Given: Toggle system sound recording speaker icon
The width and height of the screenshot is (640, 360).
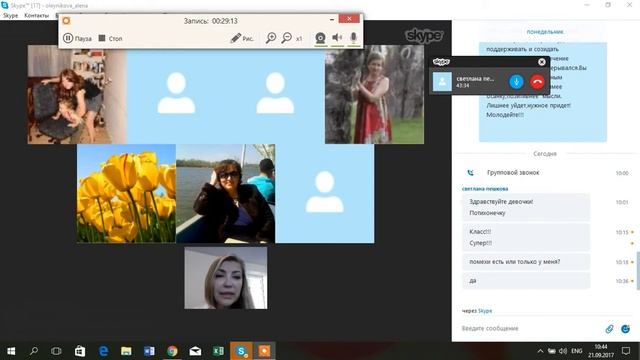Looking at the screenshot, I should click(337, 38).
